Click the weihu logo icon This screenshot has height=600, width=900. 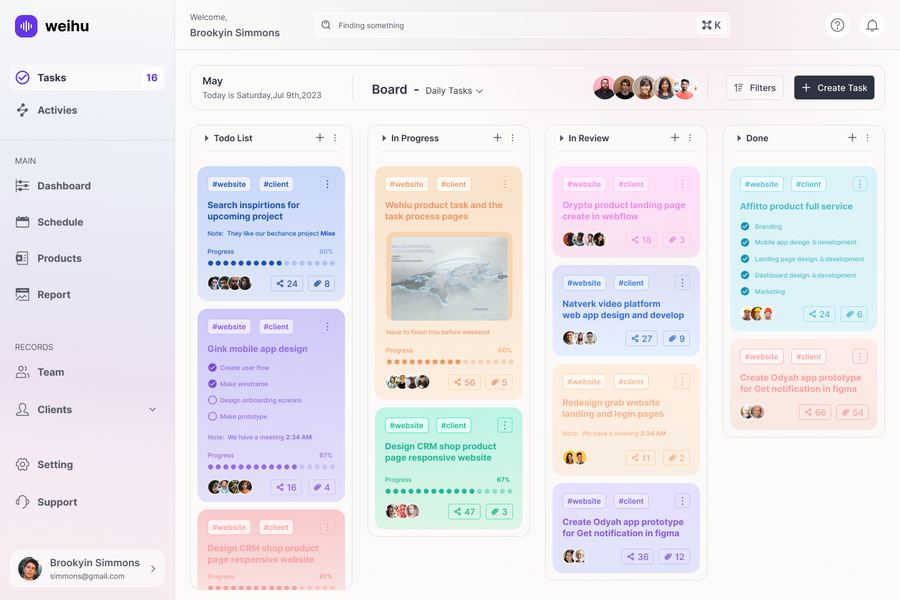tap(26, 26)
